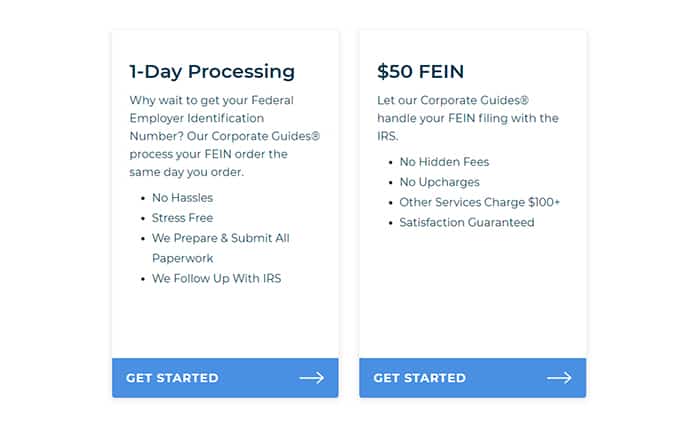Click the Let our Corporate Guides paragraph

pos(468,118)
